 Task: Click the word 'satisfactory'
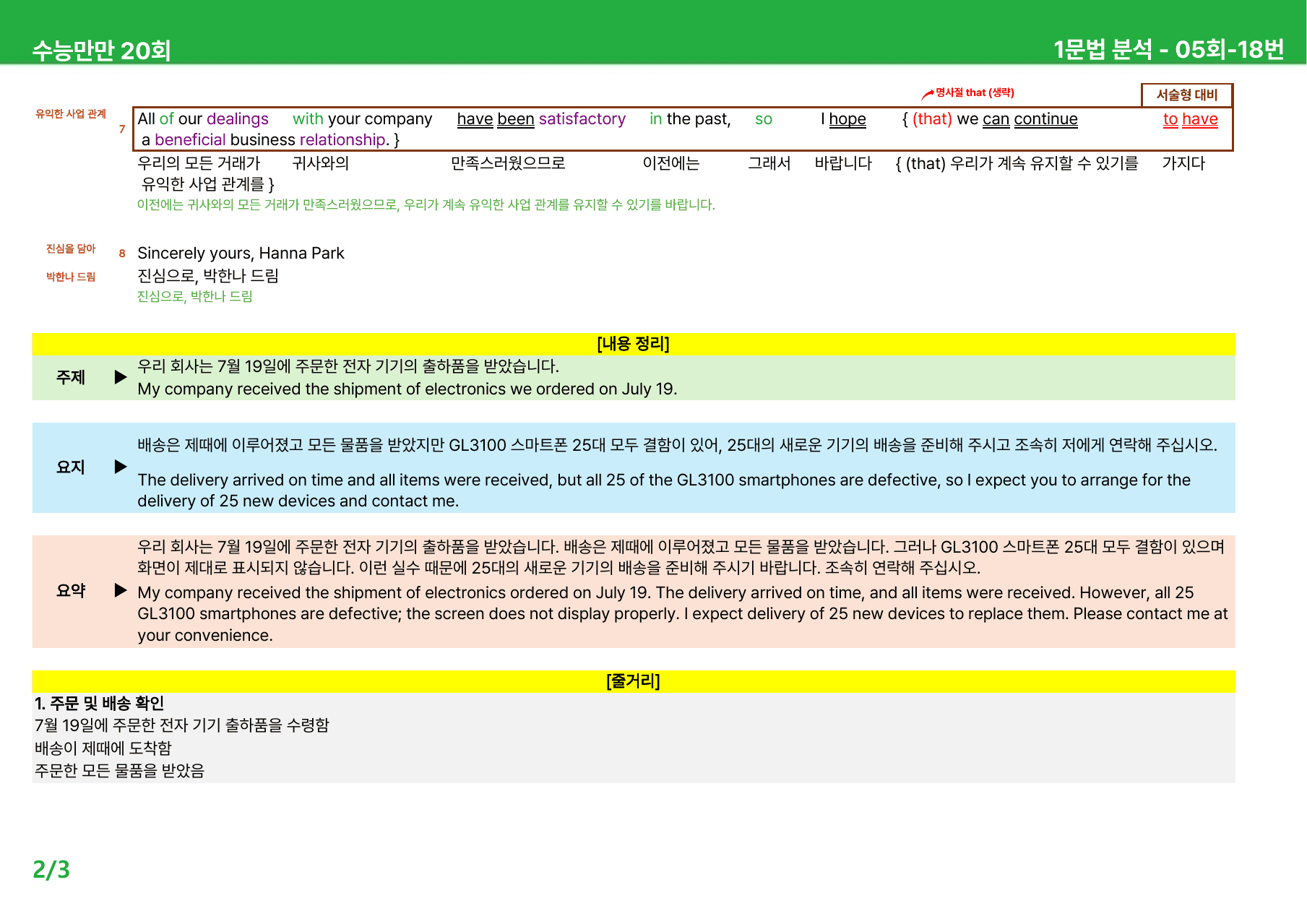coord(582,119)
